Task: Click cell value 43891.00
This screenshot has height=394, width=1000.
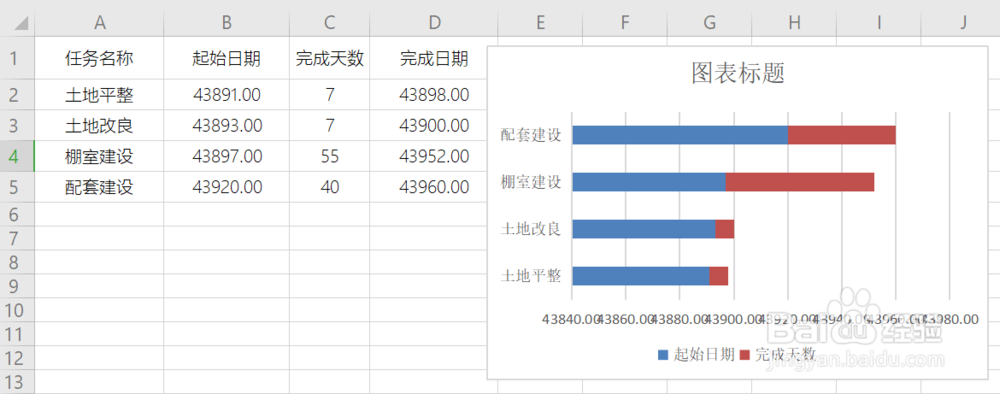Action: (226, 95)
